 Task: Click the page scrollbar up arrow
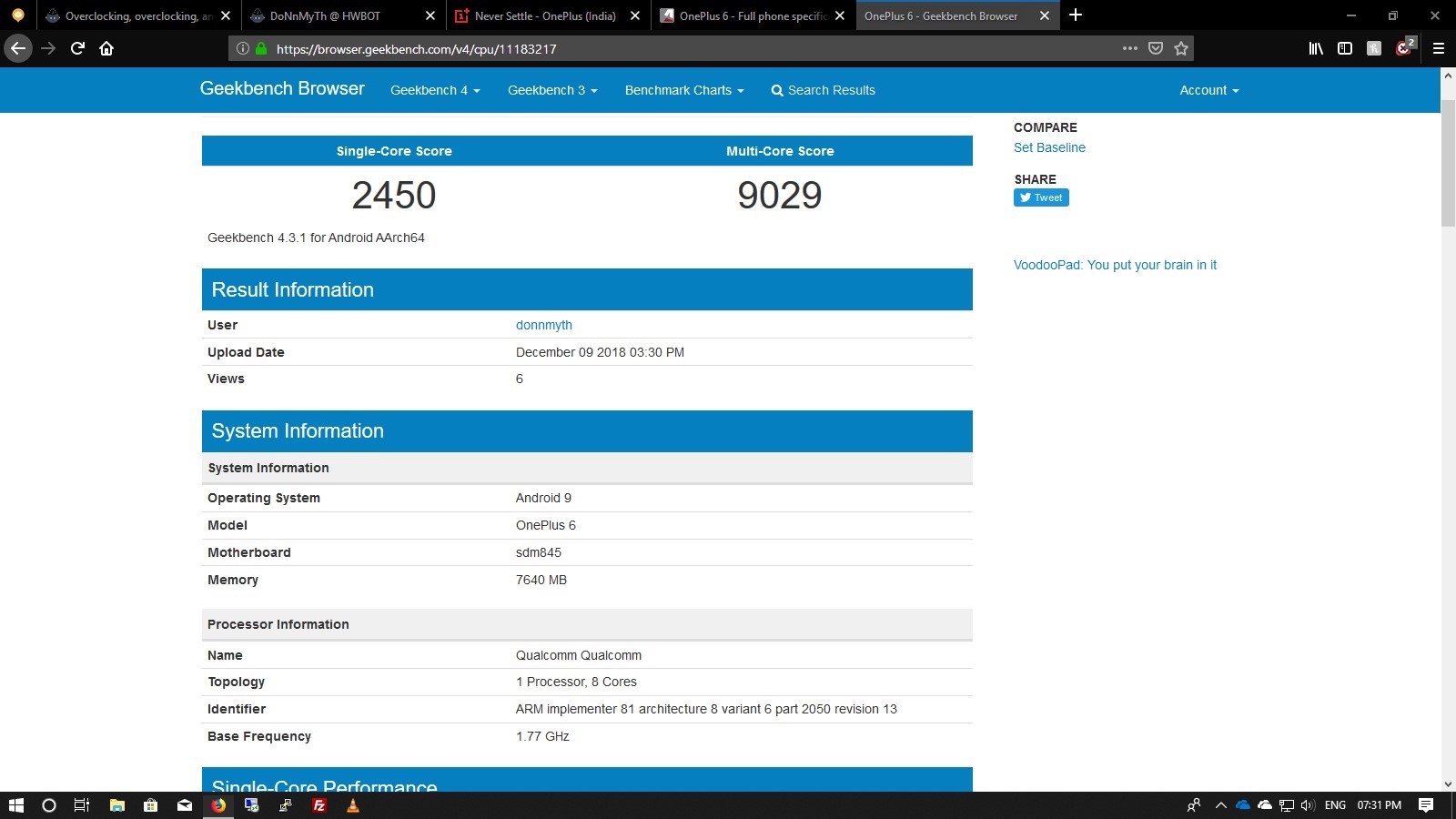pos(1448,76)
